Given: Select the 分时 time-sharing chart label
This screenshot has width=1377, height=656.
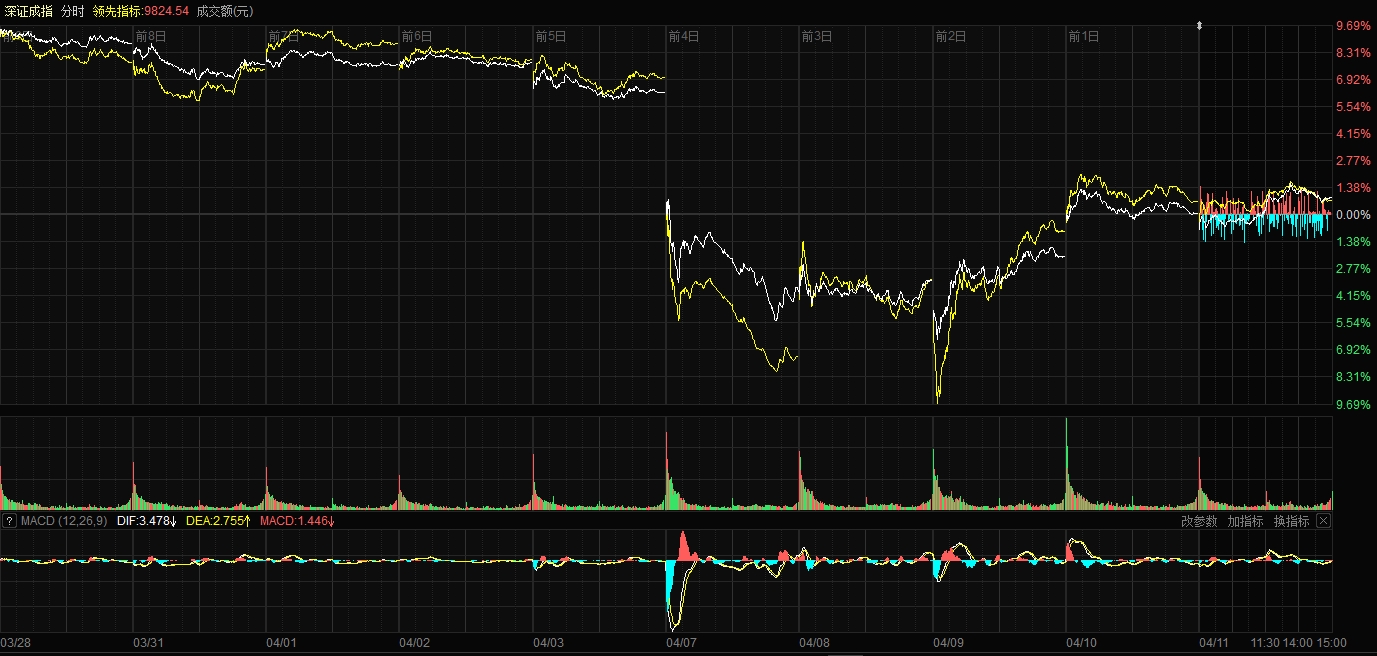Looking at the screenshot, I should (73, 11).
